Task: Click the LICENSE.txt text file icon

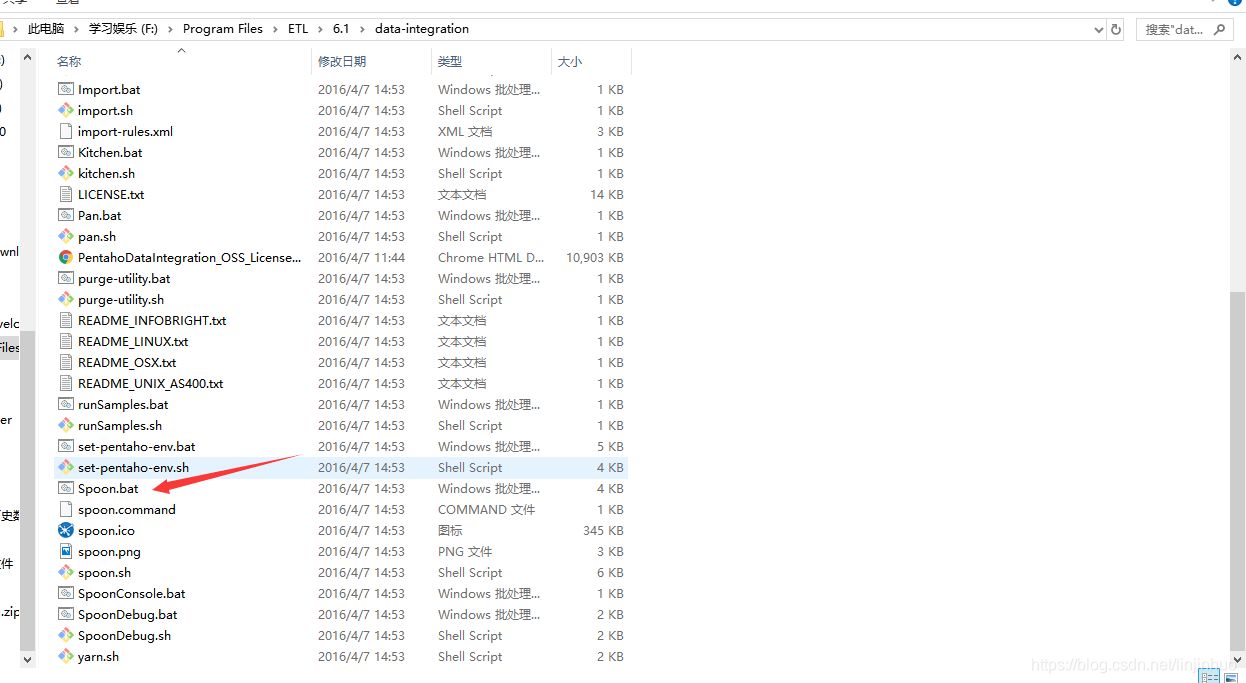Action: click(66, 194)
